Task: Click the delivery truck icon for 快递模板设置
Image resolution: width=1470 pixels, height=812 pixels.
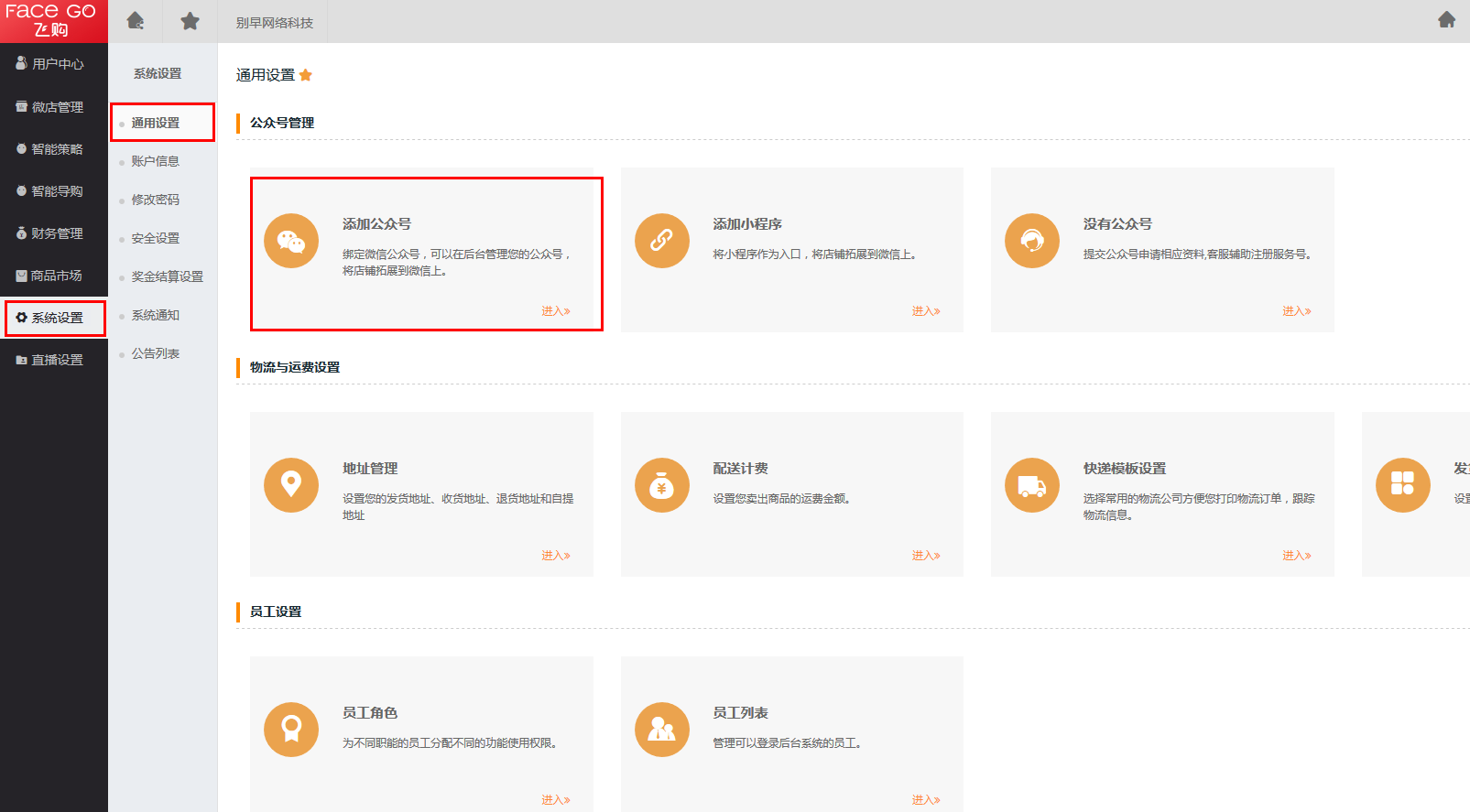Action: pos(1032,485)
